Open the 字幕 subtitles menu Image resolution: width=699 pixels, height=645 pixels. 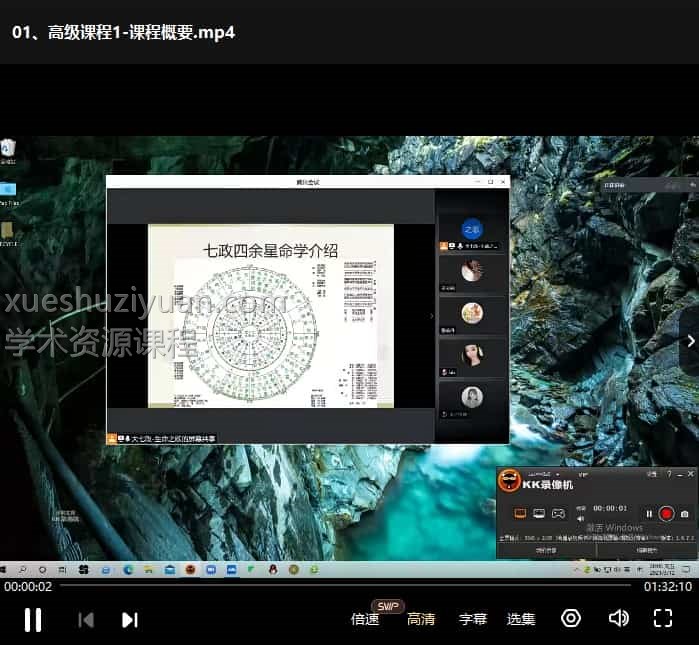472,619
